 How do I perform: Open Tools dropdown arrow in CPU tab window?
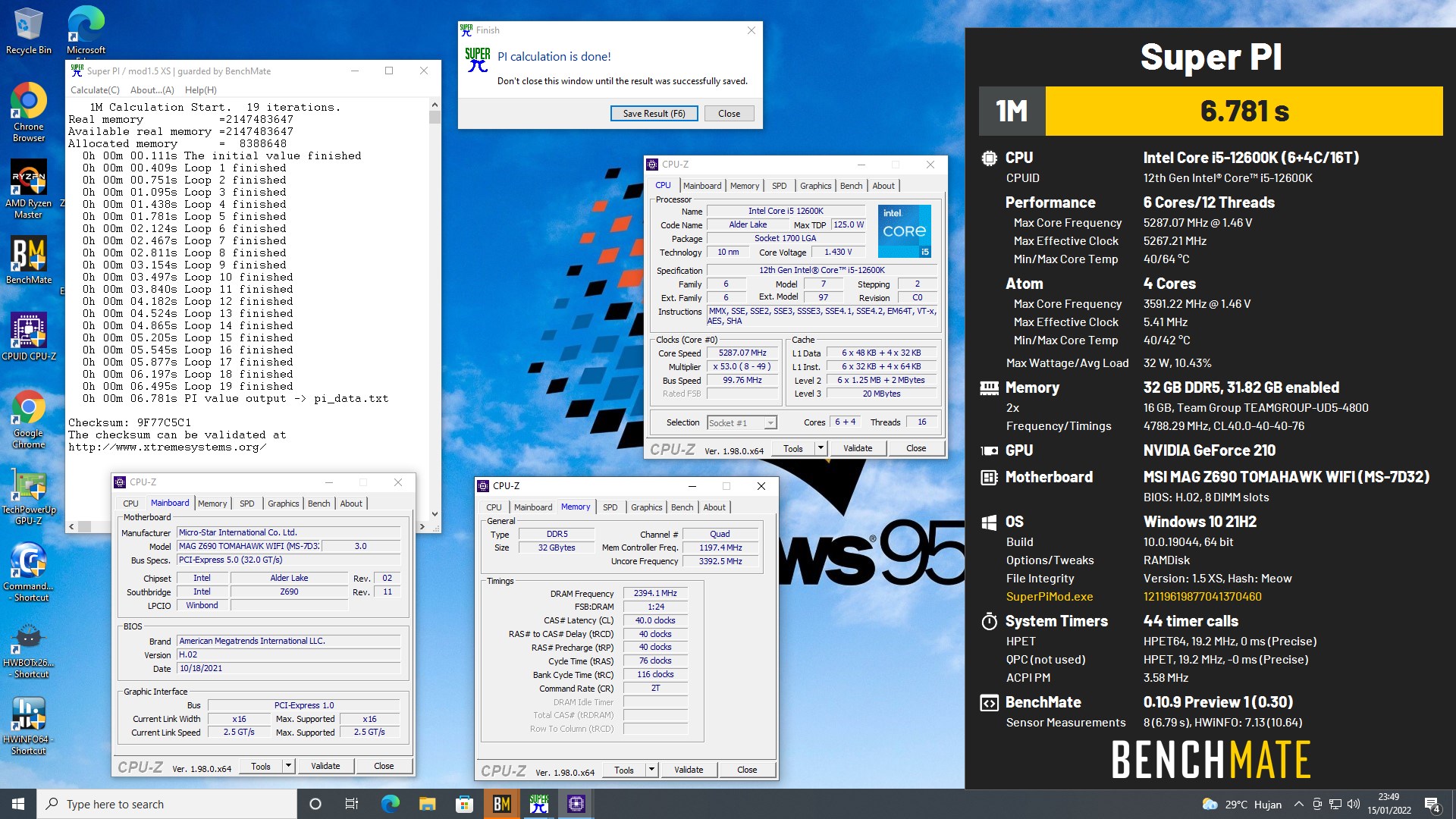[821, 448]
